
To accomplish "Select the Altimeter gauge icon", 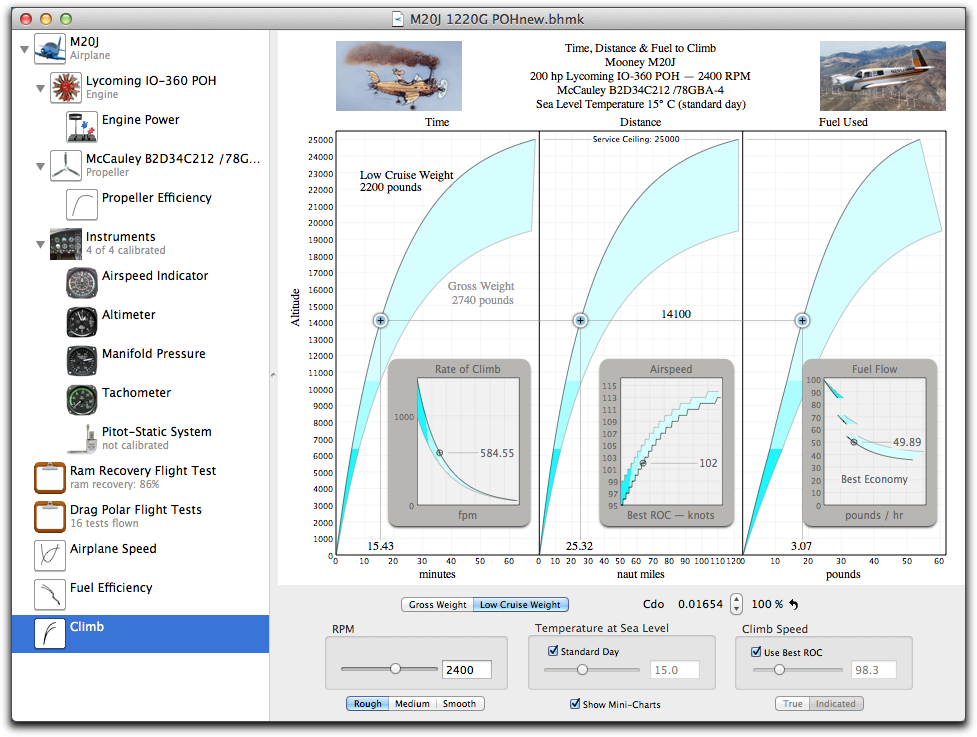I will coord(82,321).
